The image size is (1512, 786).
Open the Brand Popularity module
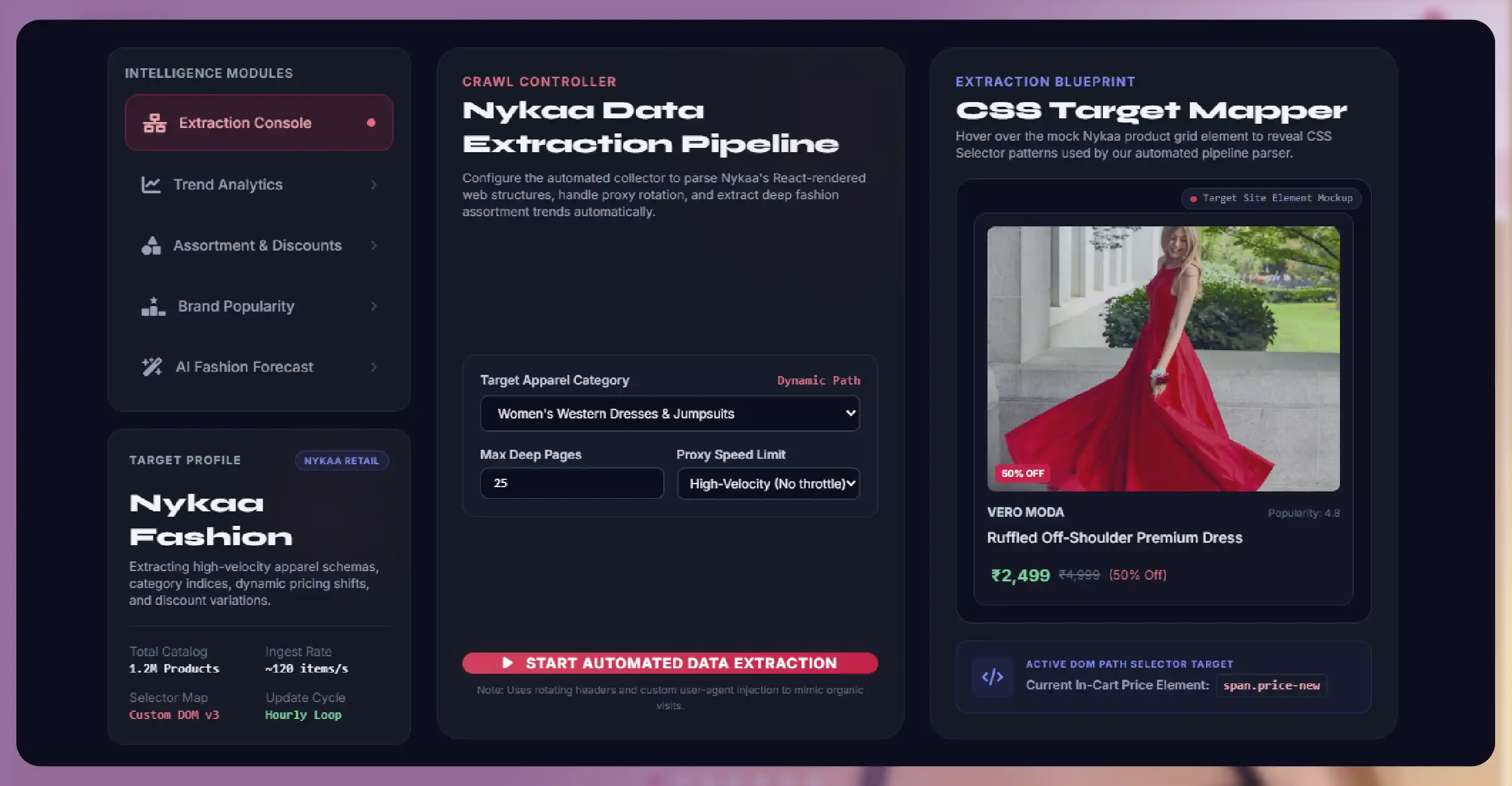point(259,307)
